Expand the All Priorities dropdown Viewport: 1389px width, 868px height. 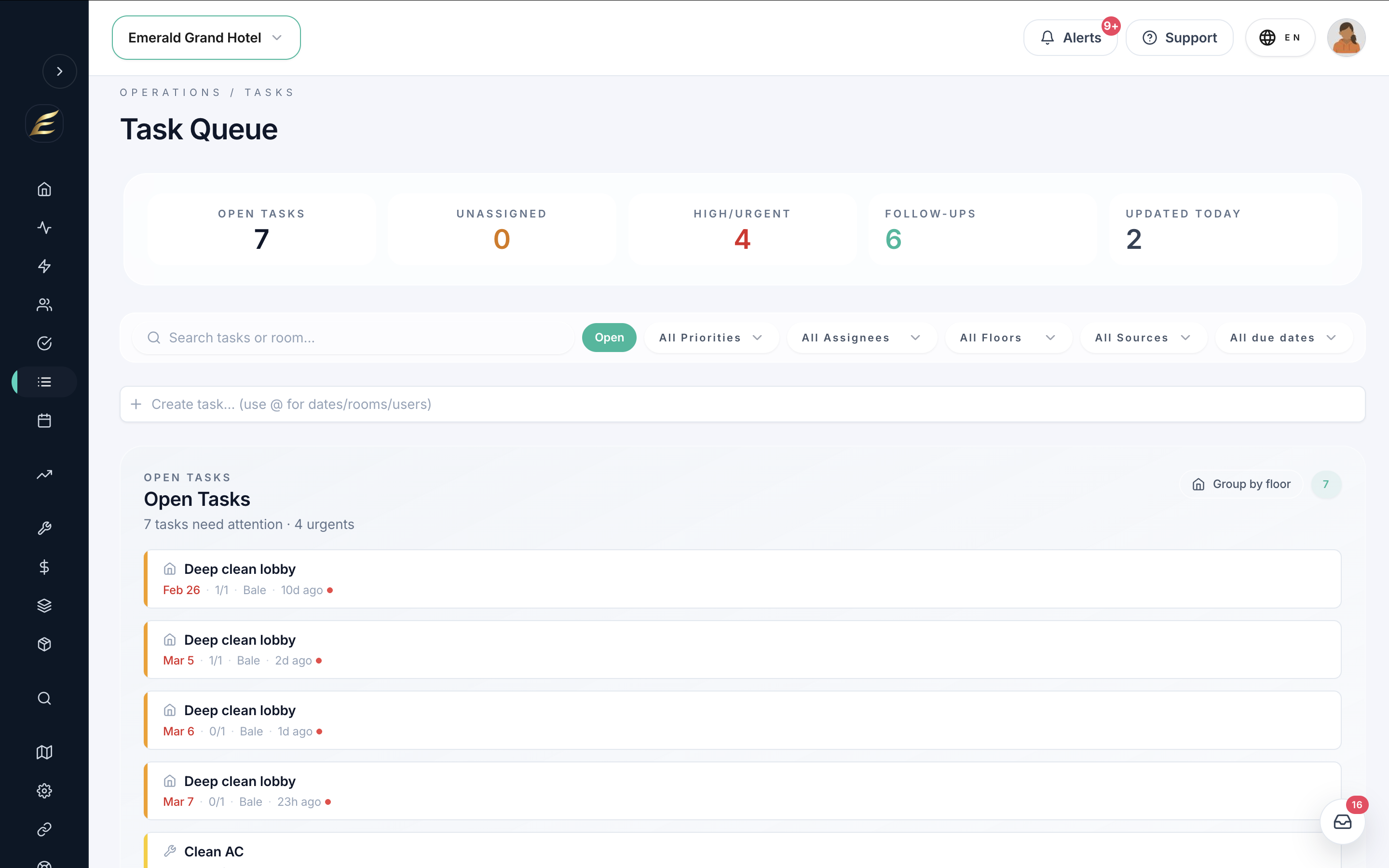pyautogui.click(x=711, y=338)
